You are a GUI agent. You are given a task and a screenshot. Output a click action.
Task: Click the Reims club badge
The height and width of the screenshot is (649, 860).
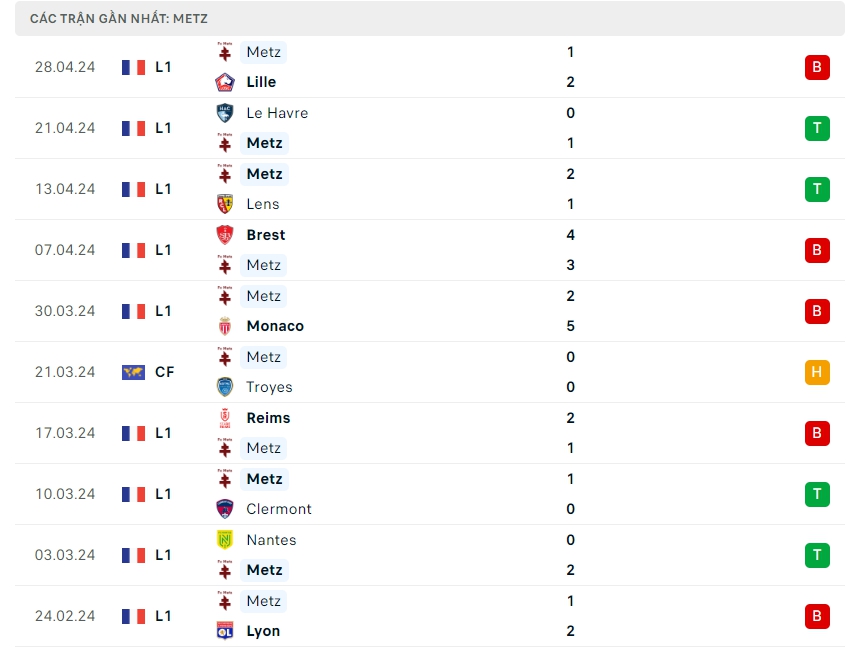[x=225, y=418]
